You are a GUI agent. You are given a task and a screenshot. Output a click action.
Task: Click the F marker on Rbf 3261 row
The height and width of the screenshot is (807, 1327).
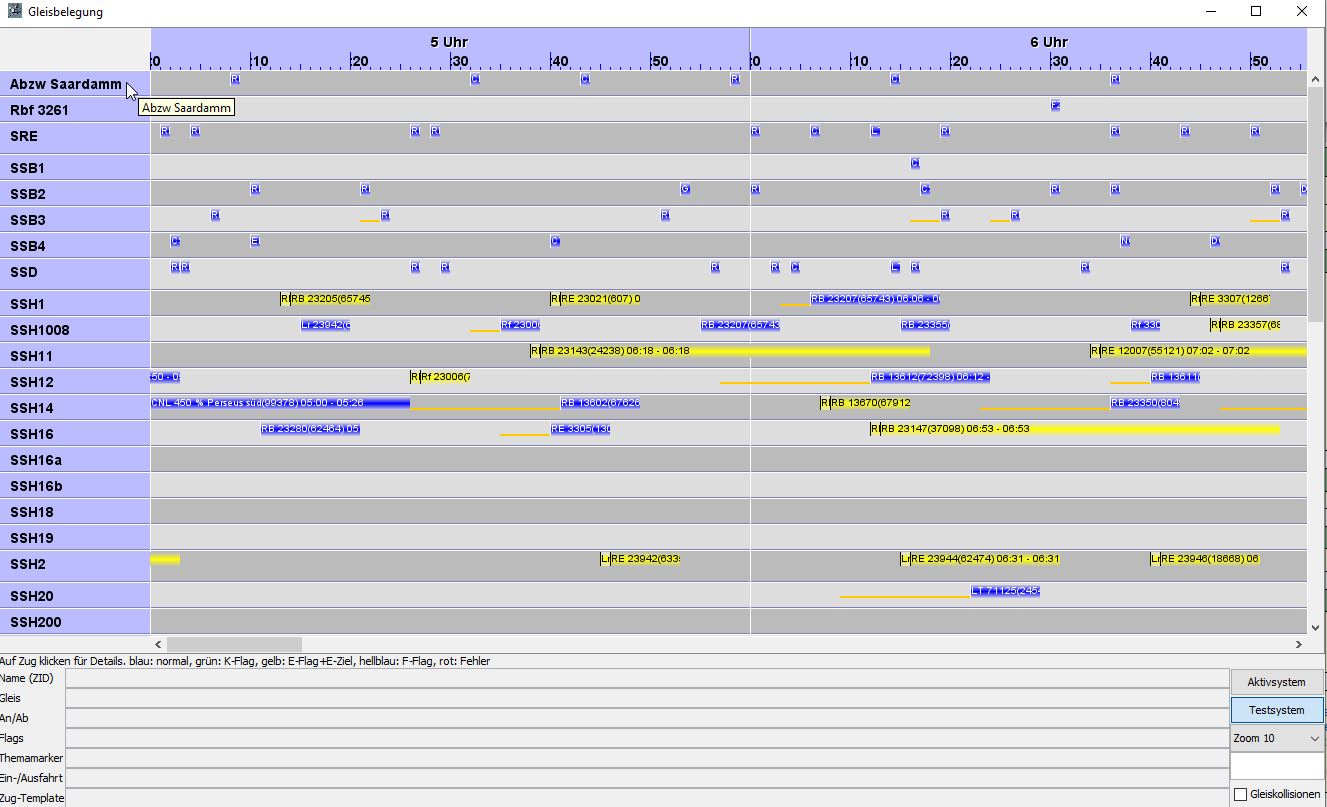click(x=1055, y=105)
